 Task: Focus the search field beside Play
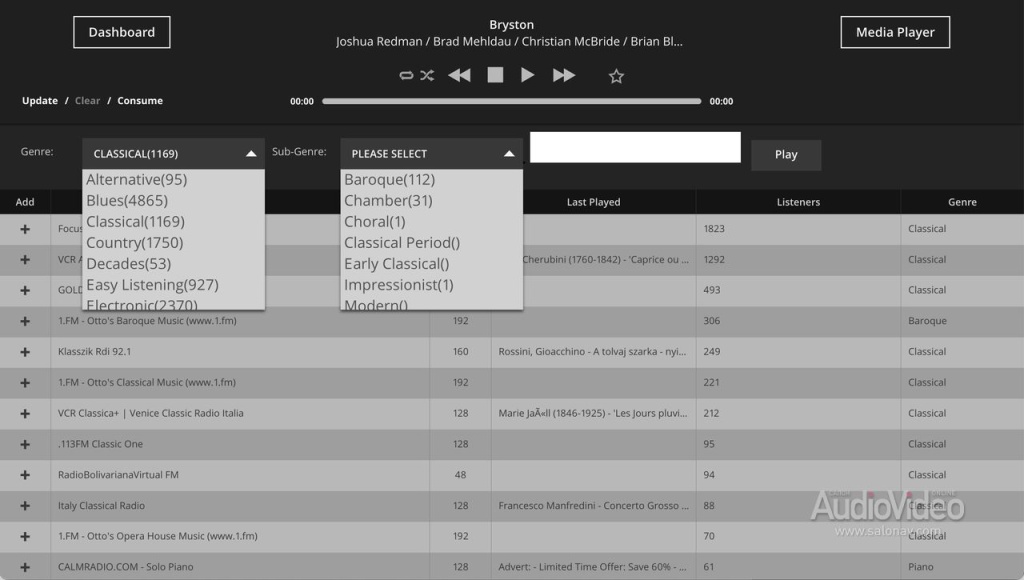pyautogui.click(x=635, y=147)
